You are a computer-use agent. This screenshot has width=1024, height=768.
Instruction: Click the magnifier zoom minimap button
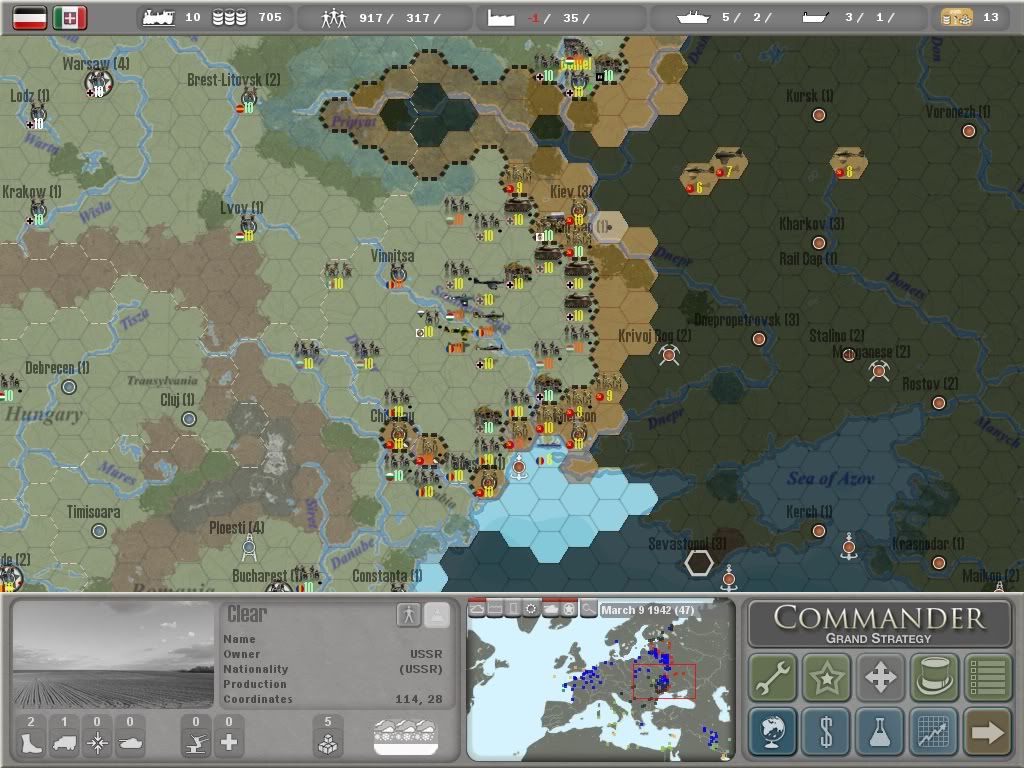[588, 609]
